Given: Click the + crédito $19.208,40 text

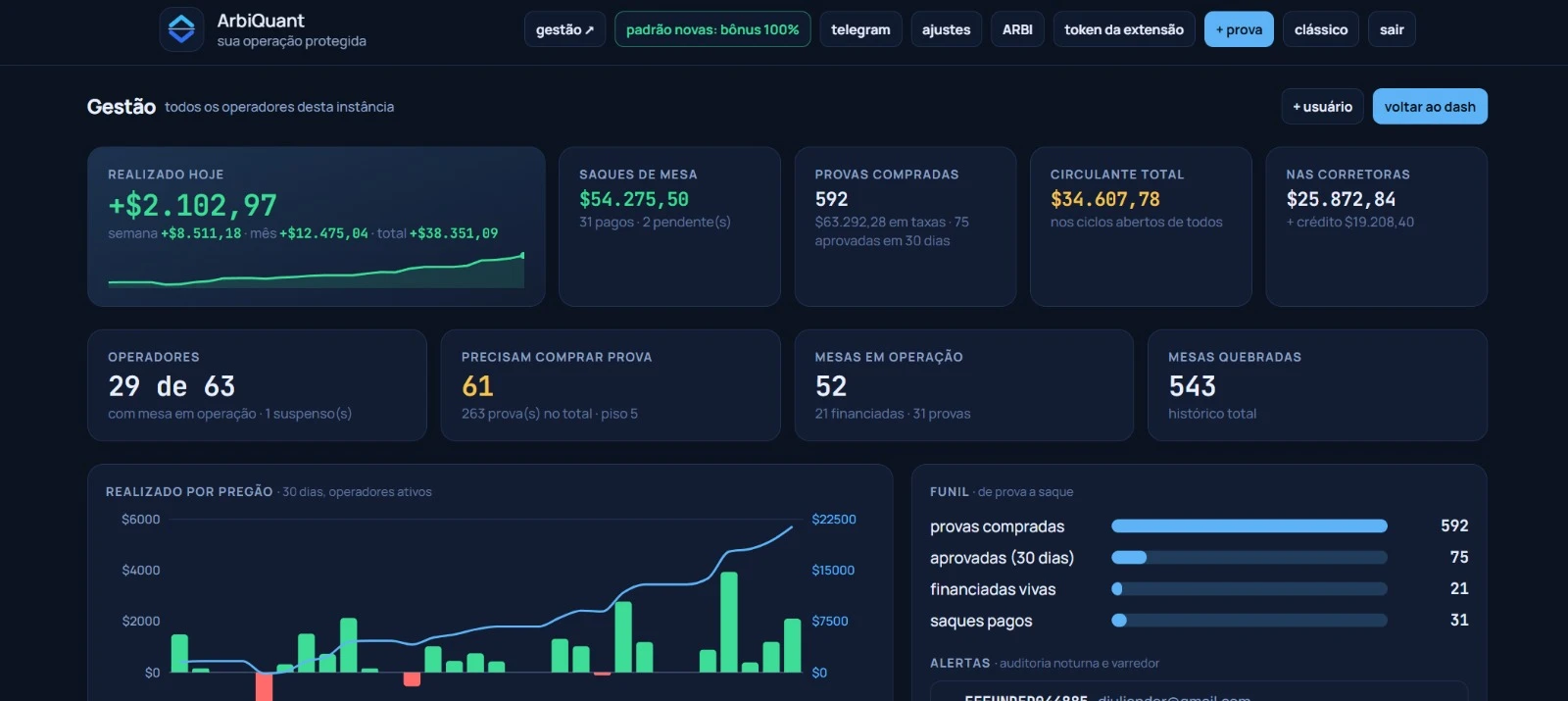Looking at the screenshot, I should point(1350,223).
